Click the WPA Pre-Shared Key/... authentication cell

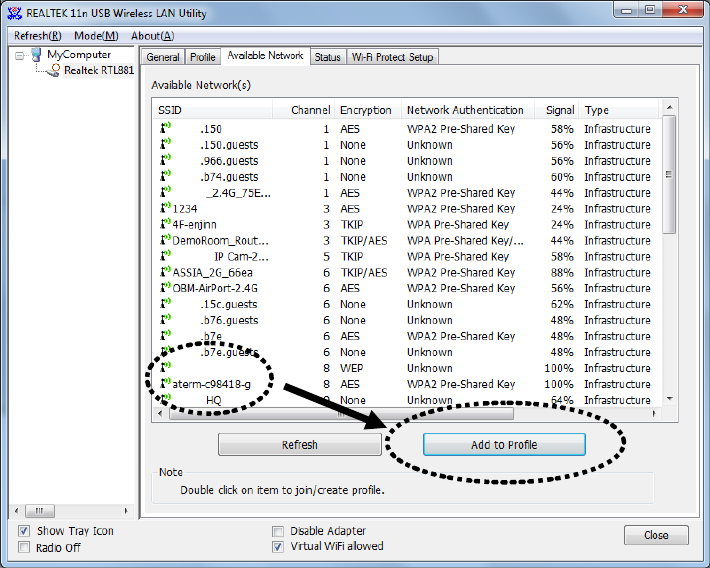(x=465, y=241)
